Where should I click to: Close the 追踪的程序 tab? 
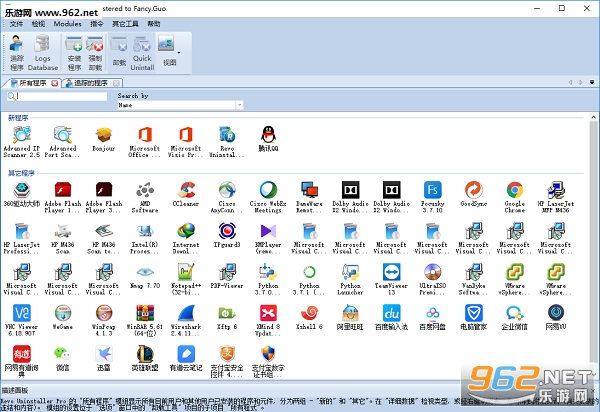pos(116,83)
